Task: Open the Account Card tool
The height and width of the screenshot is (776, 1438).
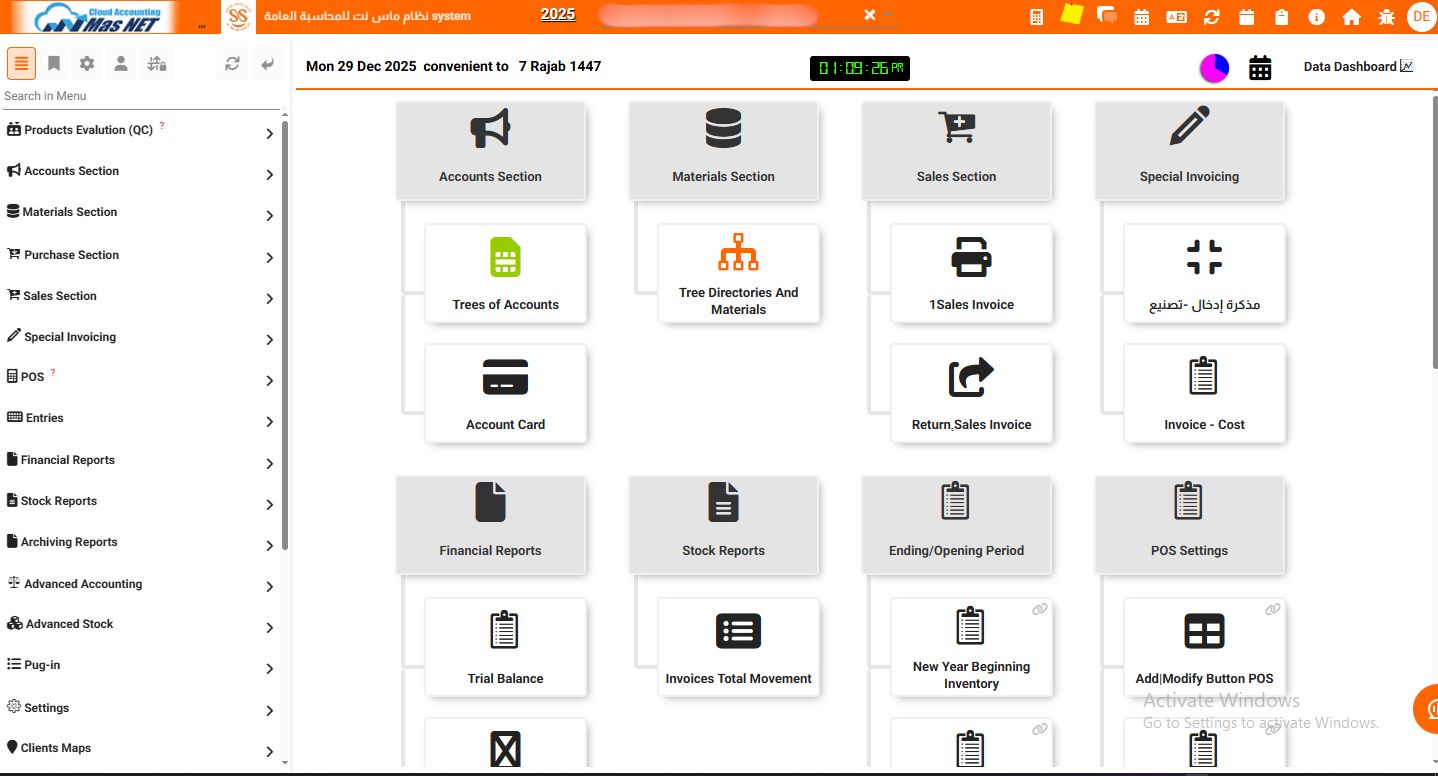Action: coord(505,393)
